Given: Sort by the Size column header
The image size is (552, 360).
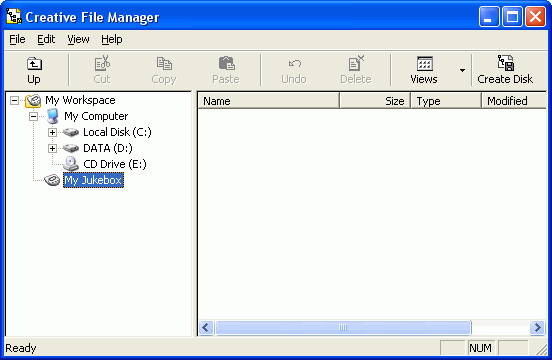Looking at the screenshot, I should tap(375, 101).
